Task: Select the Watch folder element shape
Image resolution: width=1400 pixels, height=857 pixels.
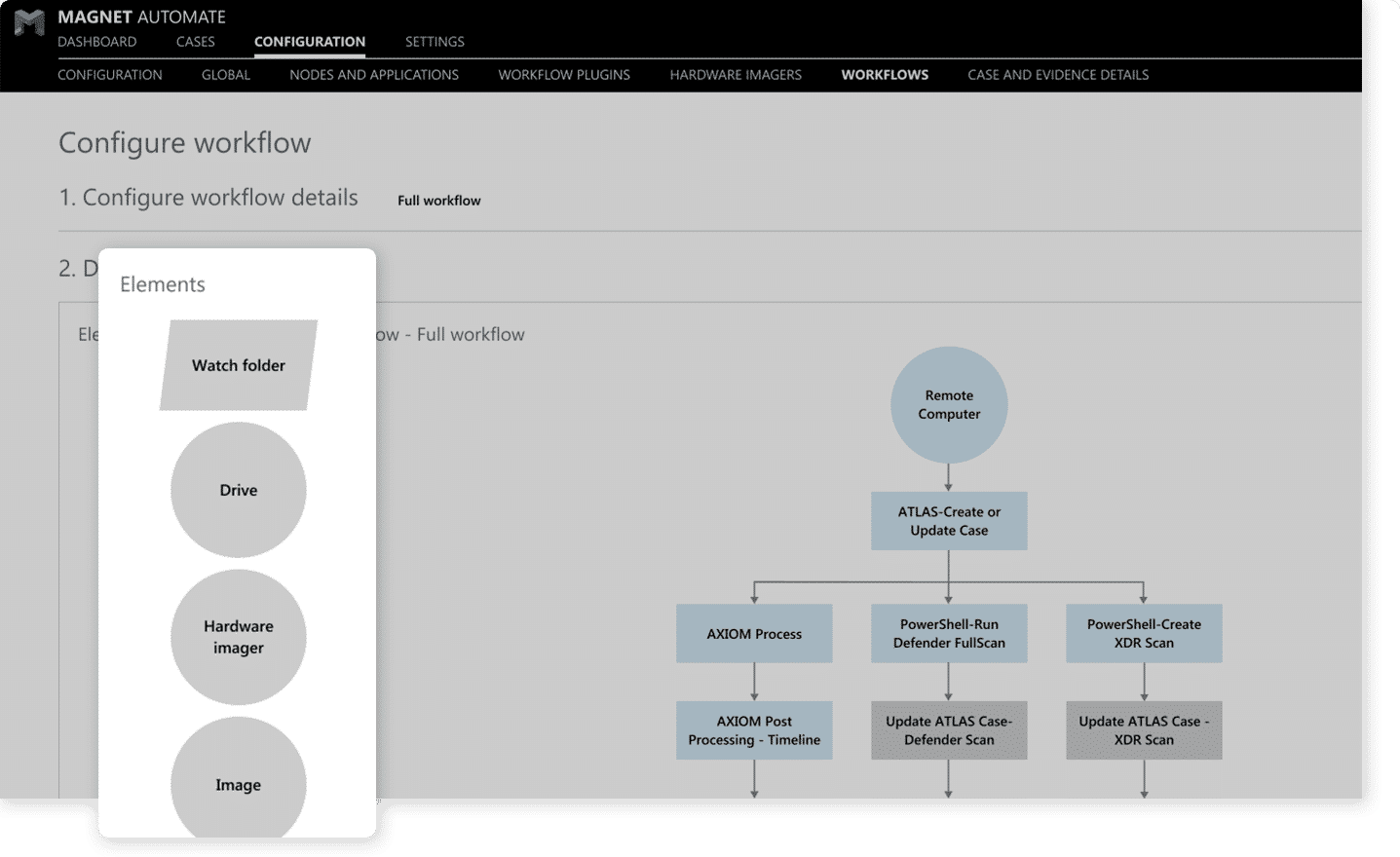Action: point(239,365)
